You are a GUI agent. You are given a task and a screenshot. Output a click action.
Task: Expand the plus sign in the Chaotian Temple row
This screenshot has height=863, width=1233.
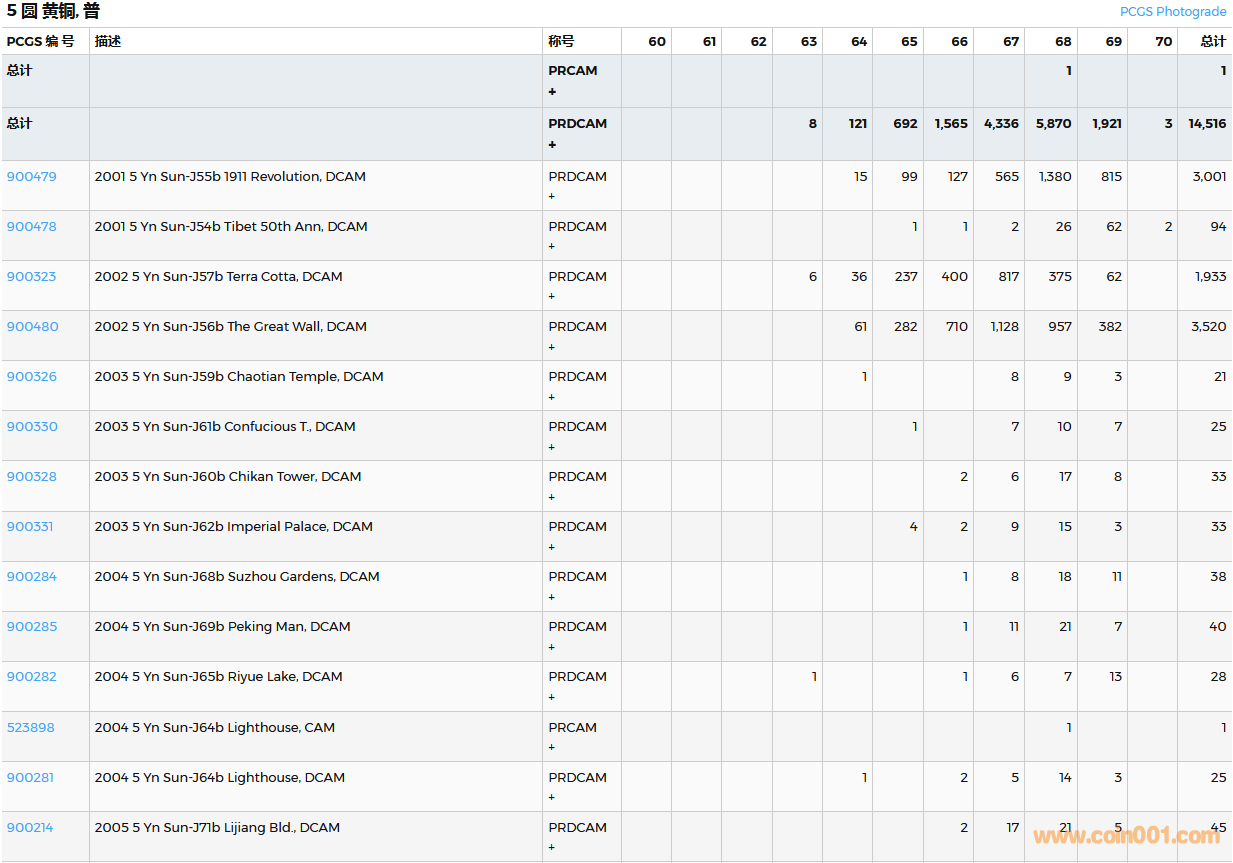tap(552, 397)
